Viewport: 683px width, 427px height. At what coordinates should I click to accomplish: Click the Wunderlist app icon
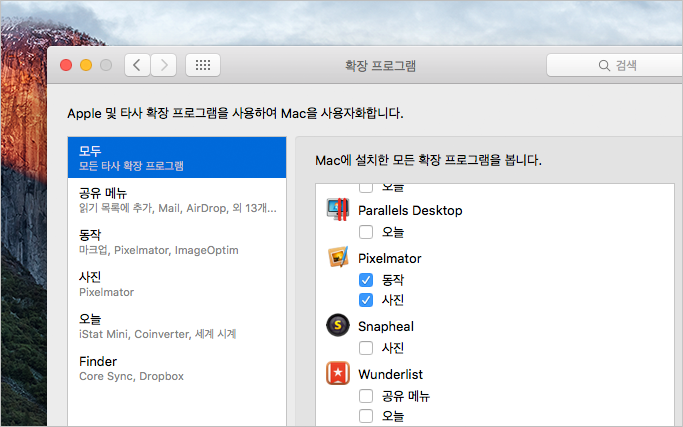click(x=338, y=373)
